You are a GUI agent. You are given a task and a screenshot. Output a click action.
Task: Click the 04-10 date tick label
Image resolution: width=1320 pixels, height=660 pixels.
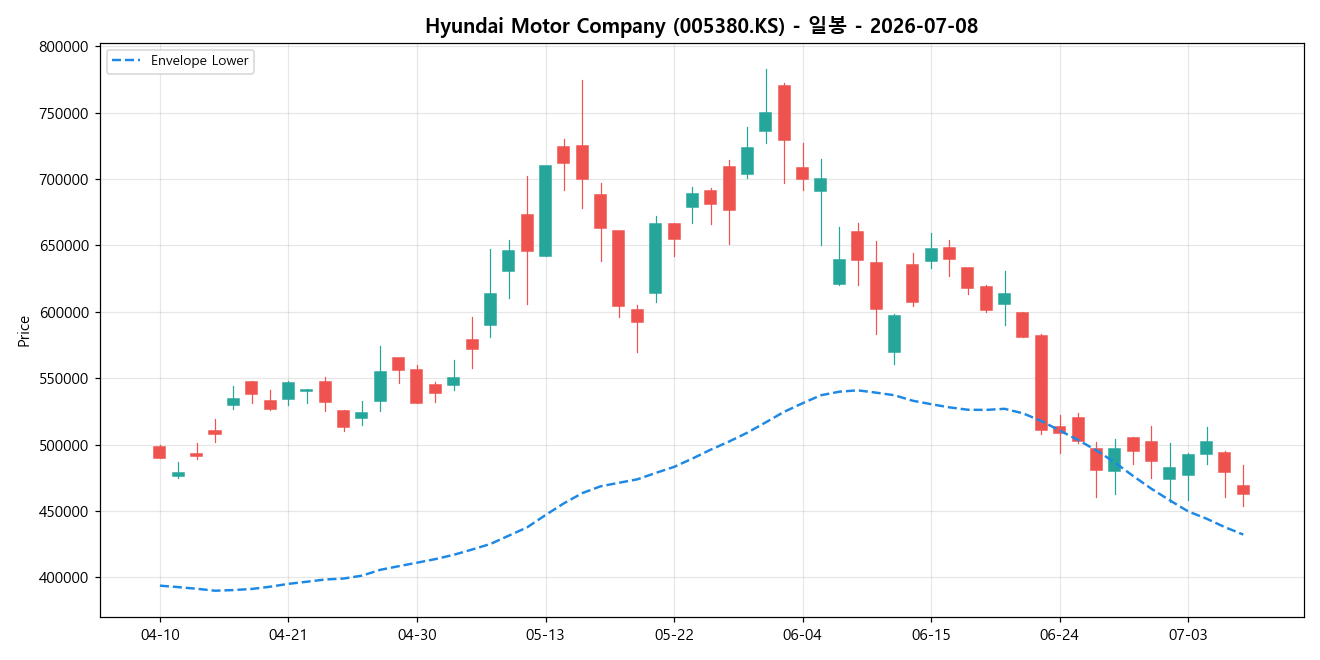(160, 635)
